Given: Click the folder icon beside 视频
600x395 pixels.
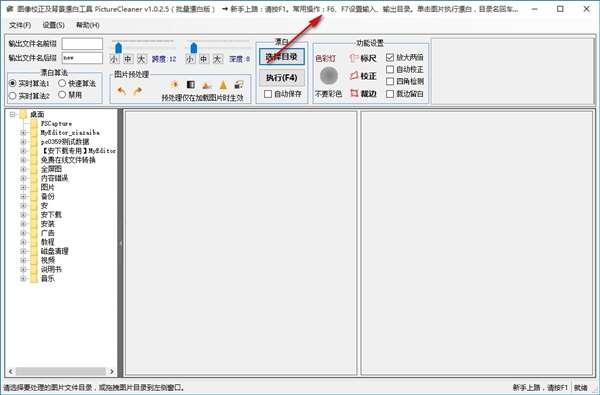Looking at the screenshot, I should pos(34,260).
